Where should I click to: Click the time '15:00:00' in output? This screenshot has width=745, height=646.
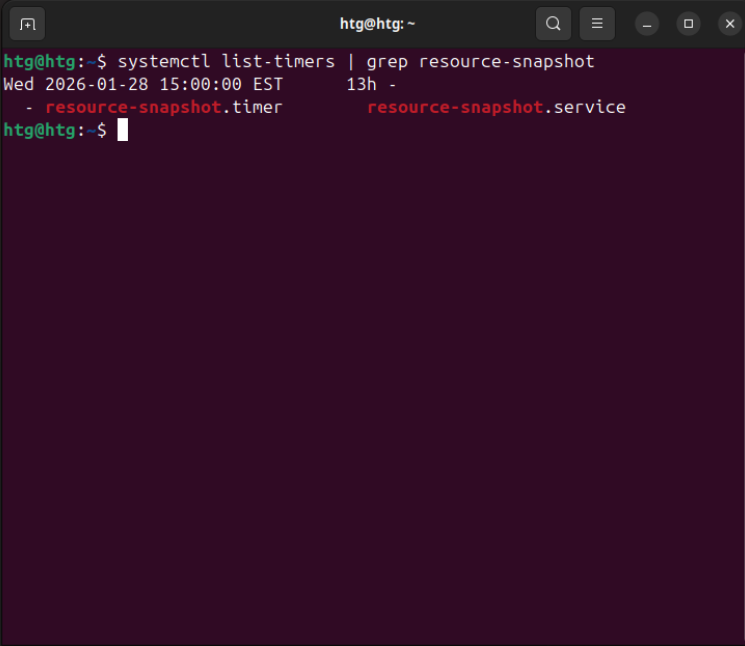[x=201, y=85]
